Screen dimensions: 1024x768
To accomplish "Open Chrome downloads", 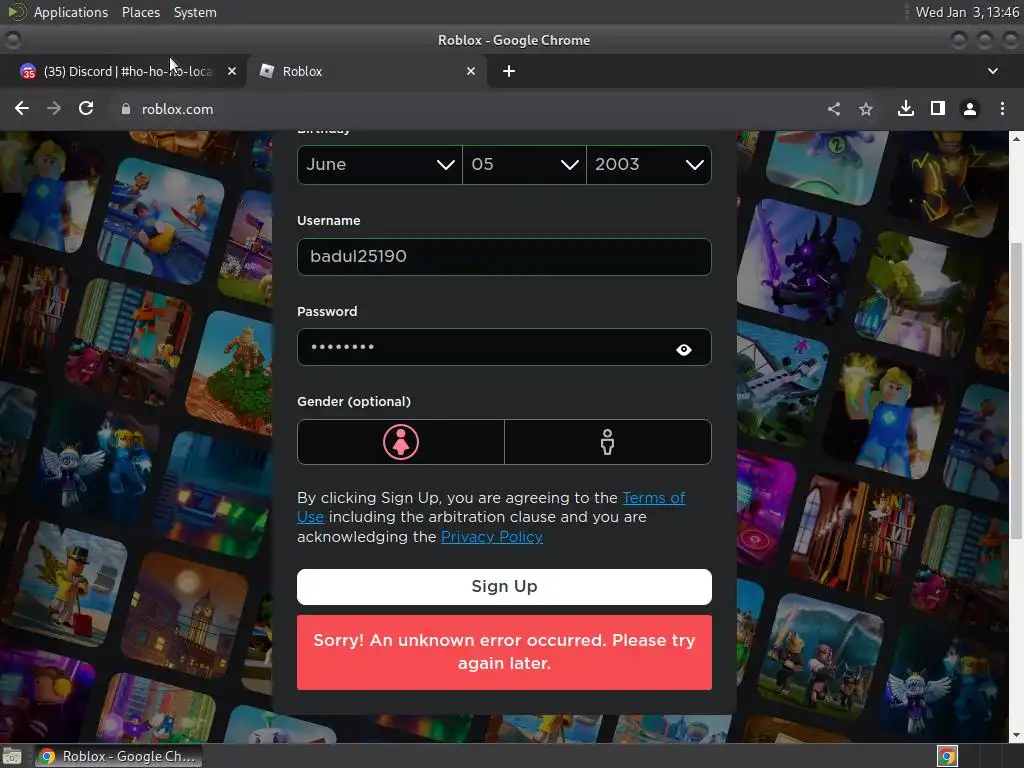I will click(906, 108).
